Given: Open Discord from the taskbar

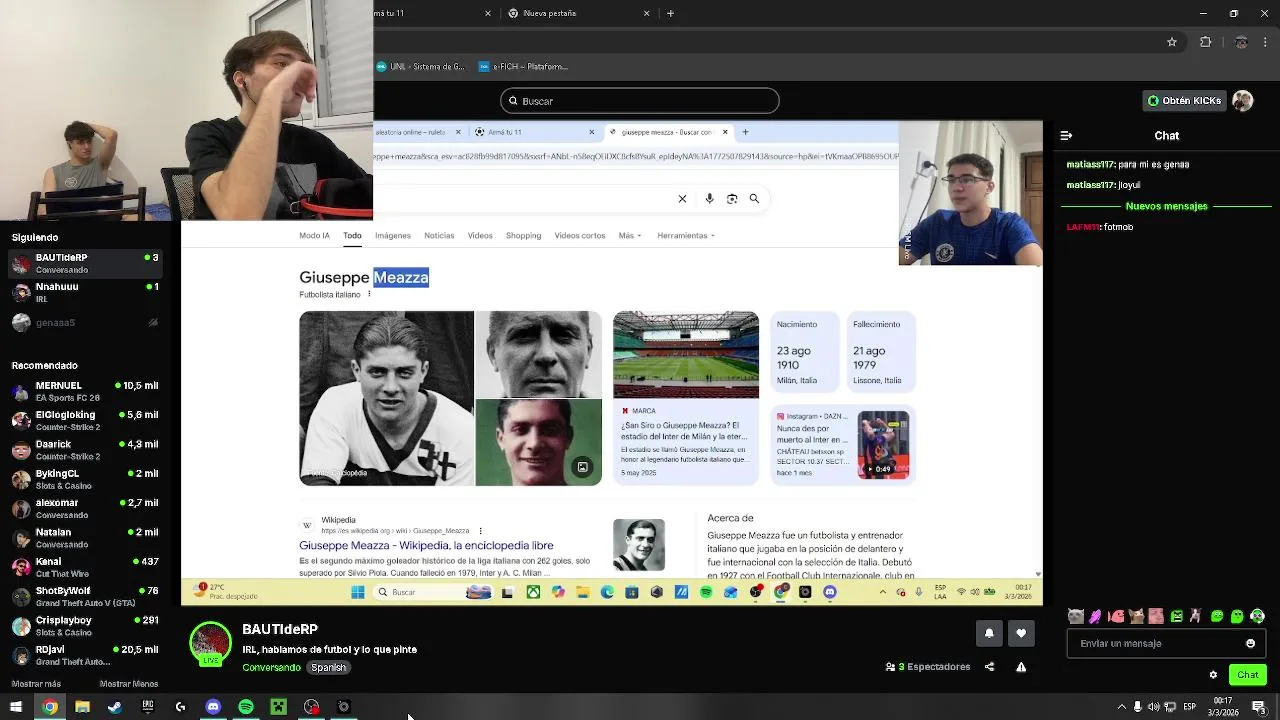Looking at the screenshot, I should point(213,707).
